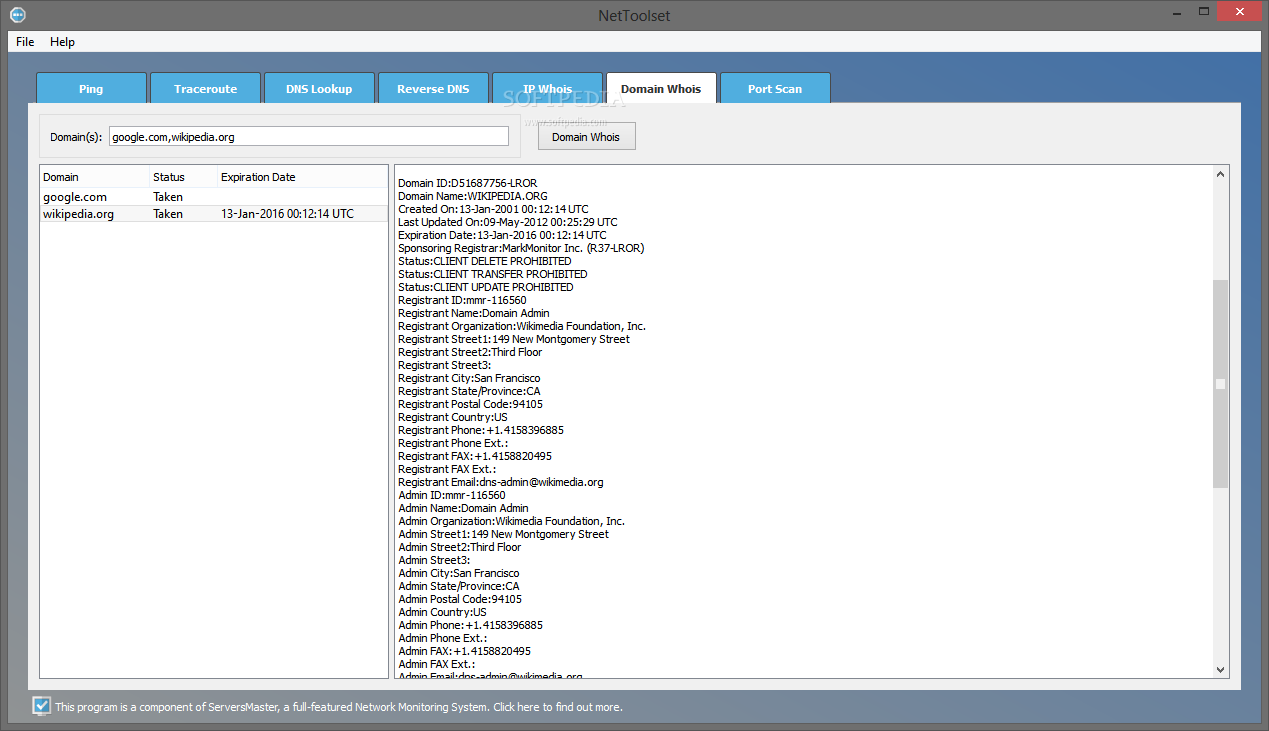
Task: Click Registrant Email:dns-admin@wikimedia.org line
Action: (x=501, y=482)
